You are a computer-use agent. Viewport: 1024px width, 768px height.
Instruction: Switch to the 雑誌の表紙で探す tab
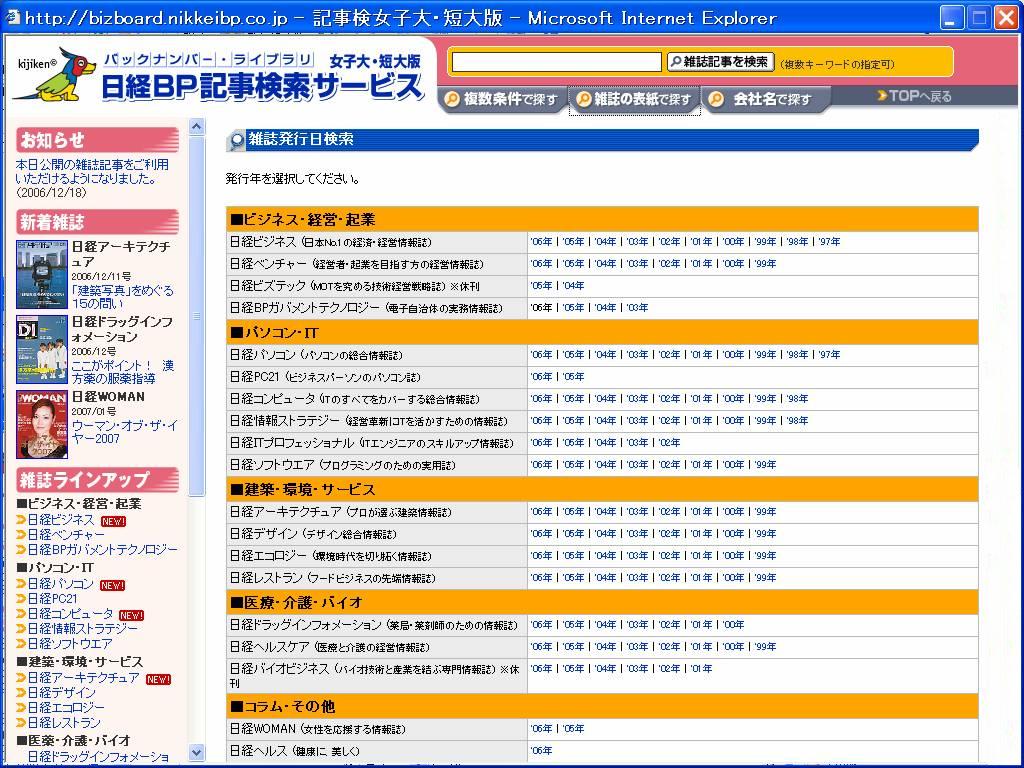(635, 99)
